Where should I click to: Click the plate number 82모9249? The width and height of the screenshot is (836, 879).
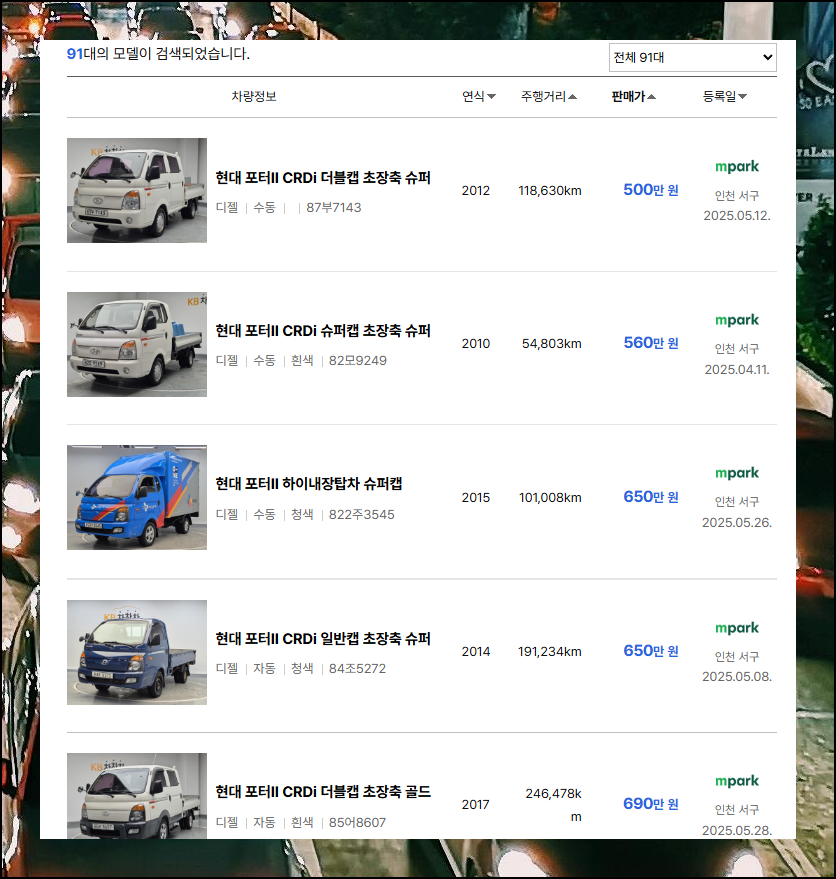pos(358,360)
